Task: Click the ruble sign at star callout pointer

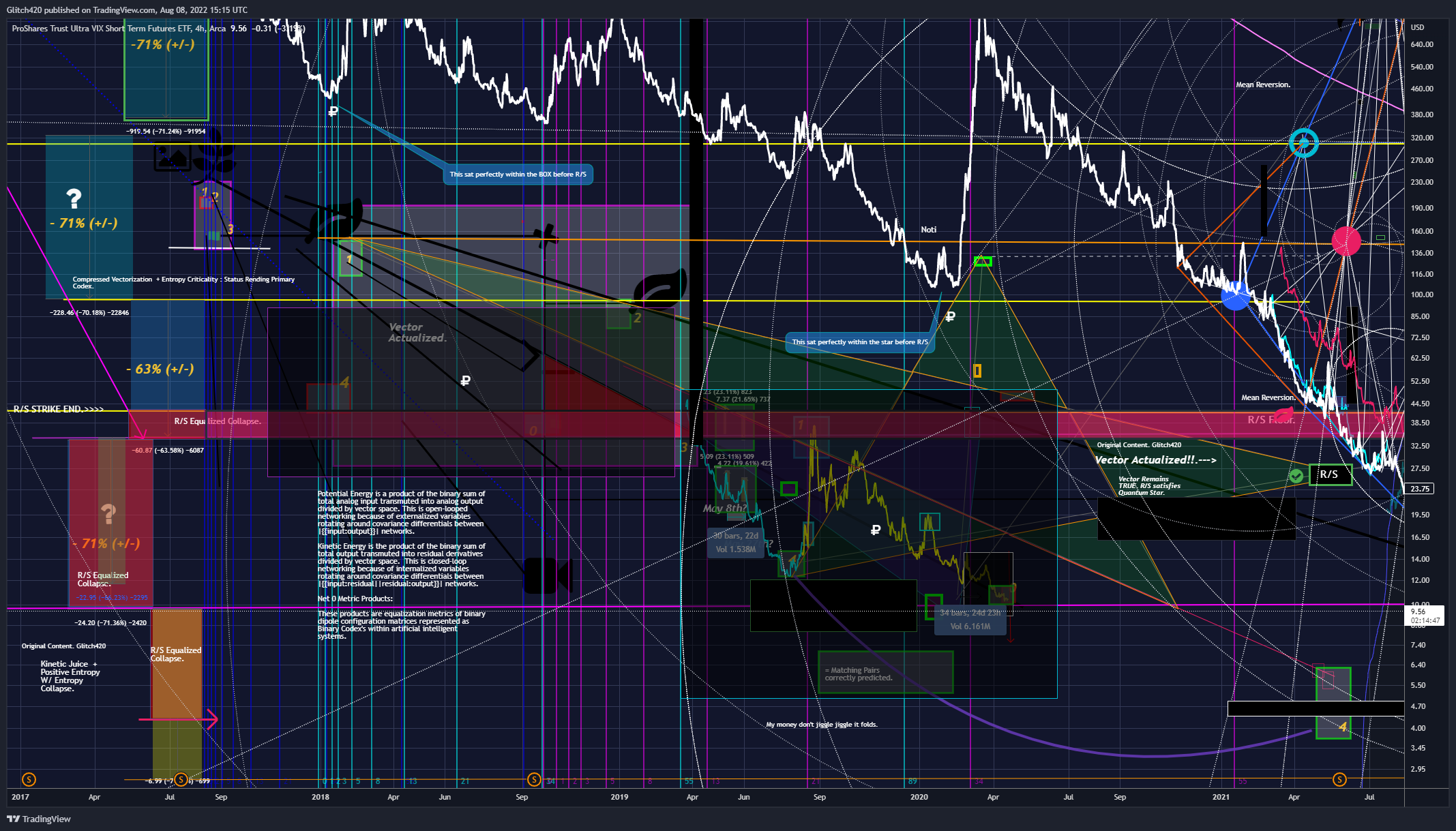Action: [950, 316]
